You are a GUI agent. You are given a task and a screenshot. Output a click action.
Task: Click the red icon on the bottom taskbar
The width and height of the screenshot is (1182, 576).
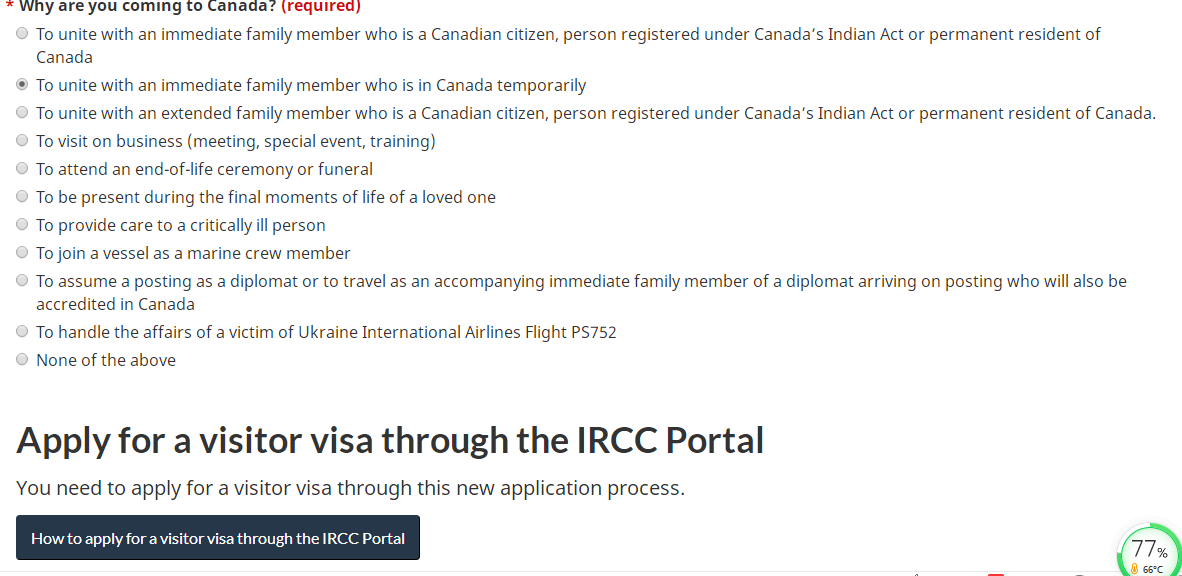click(x=995, y=574)
